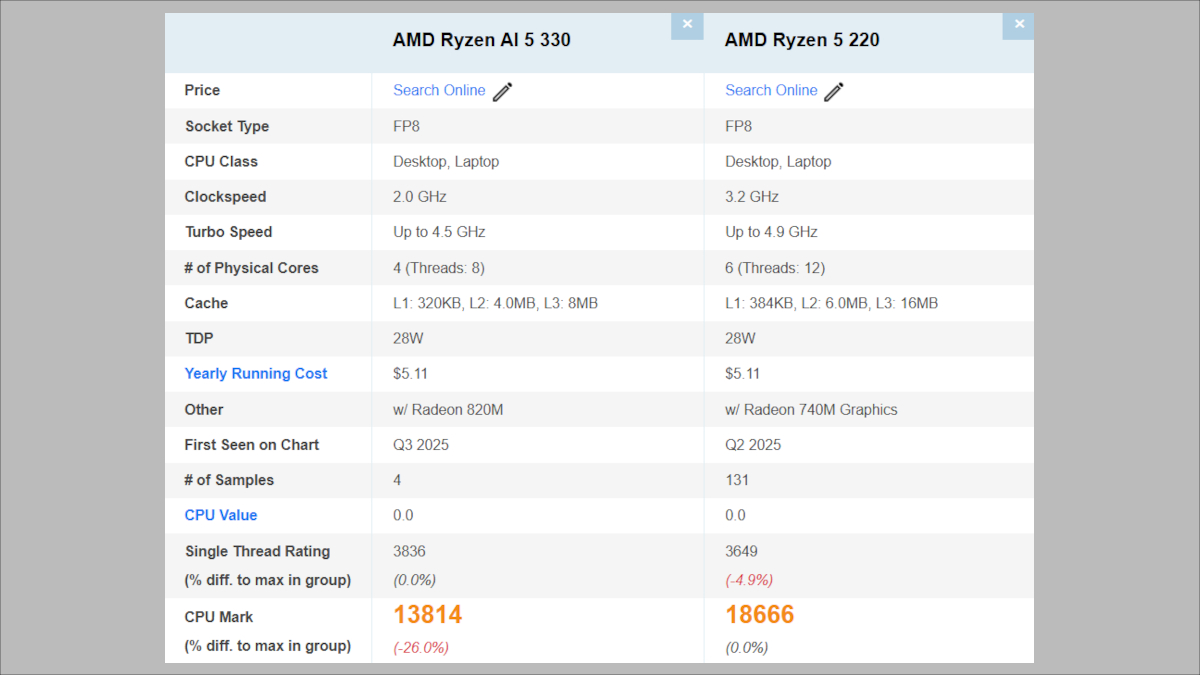Image resolution: width=1200 pixels, height=675 pixels.
Task: Open Search Online for AMD Ryzen AI 5 330
Action: [x=439, y=90]
